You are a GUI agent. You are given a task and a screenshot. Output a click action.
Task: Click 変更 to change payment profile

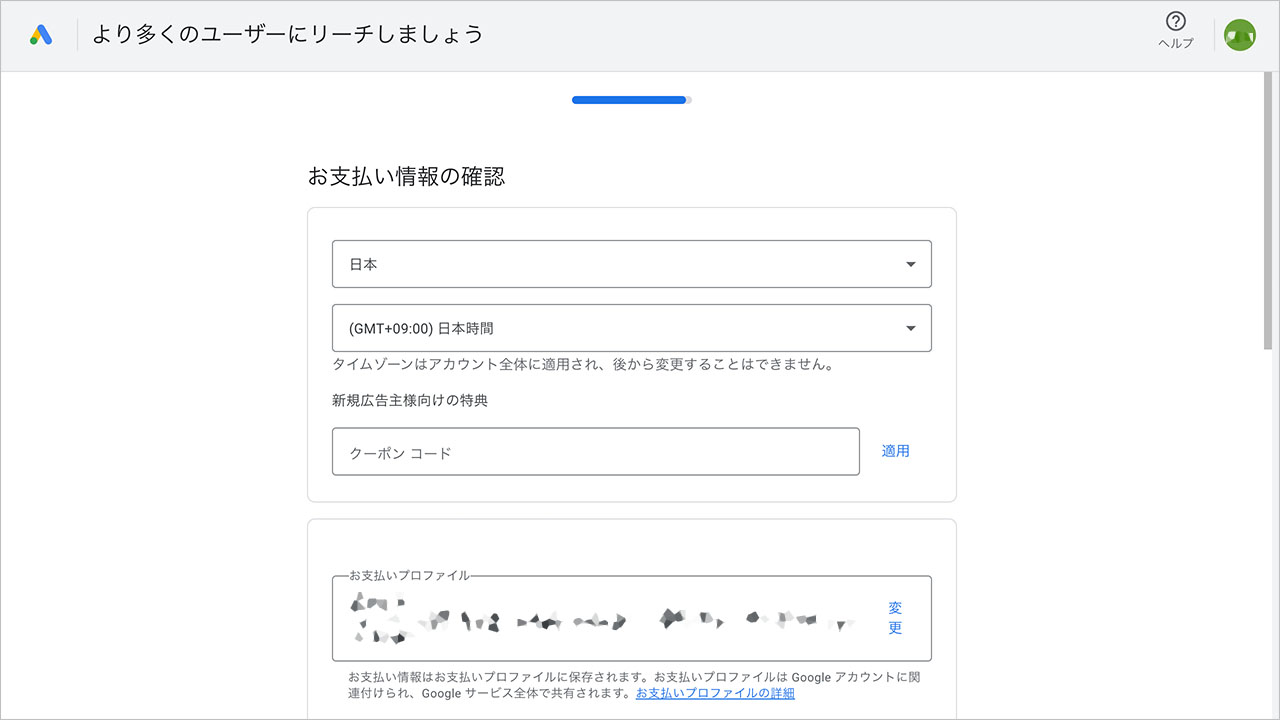pyautogui.click(x=894, y=617)
